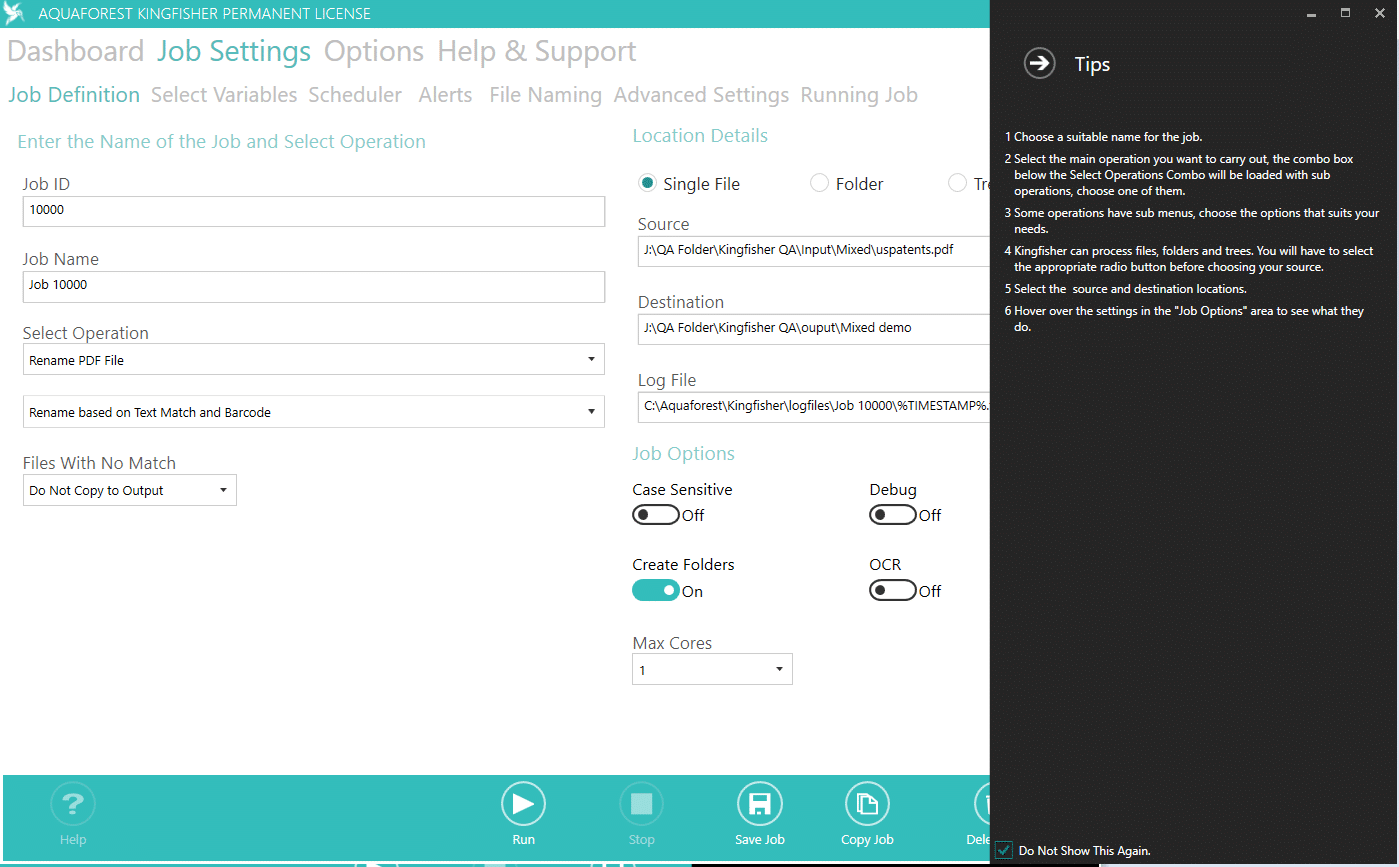Click the Save Job disk icon
Screen dimensions: 1399x867
tap(759, 803)
